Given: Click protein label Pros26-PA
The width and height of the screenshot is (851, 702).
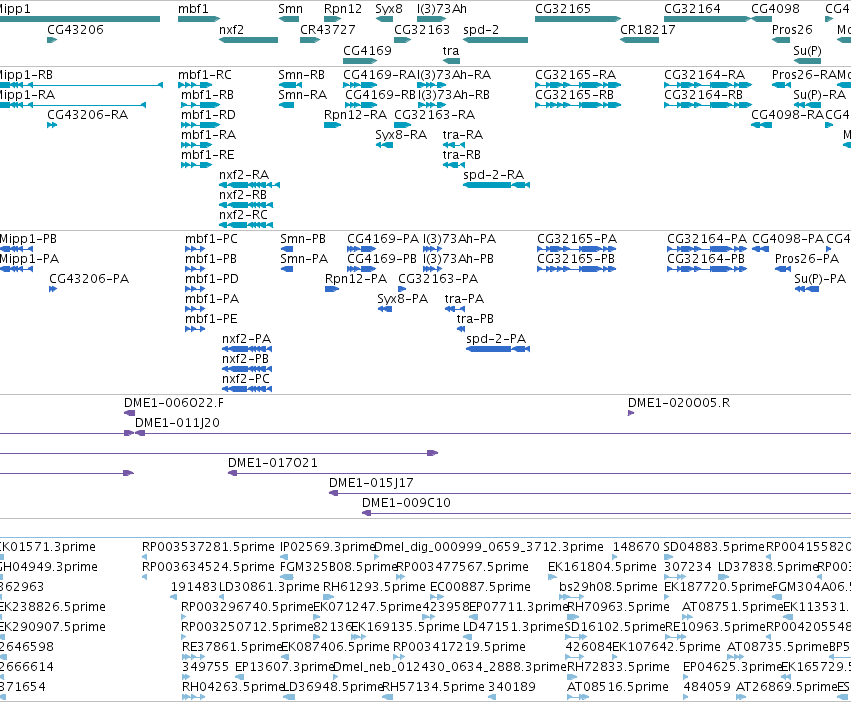Looking at the screenshot, I should [807, 258].
